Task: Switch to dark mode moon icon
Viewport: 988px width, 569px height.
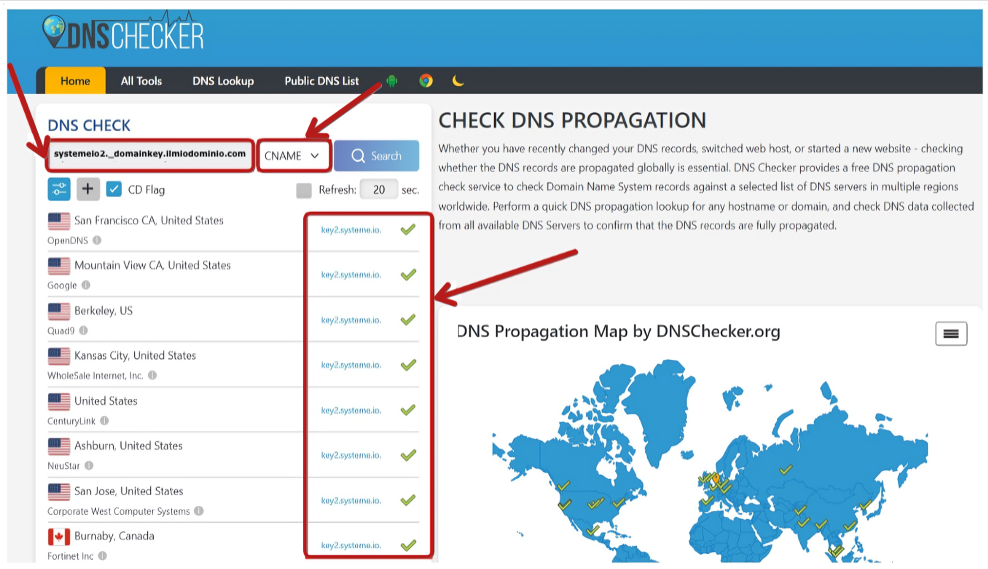Action: [x=458, y=81]
